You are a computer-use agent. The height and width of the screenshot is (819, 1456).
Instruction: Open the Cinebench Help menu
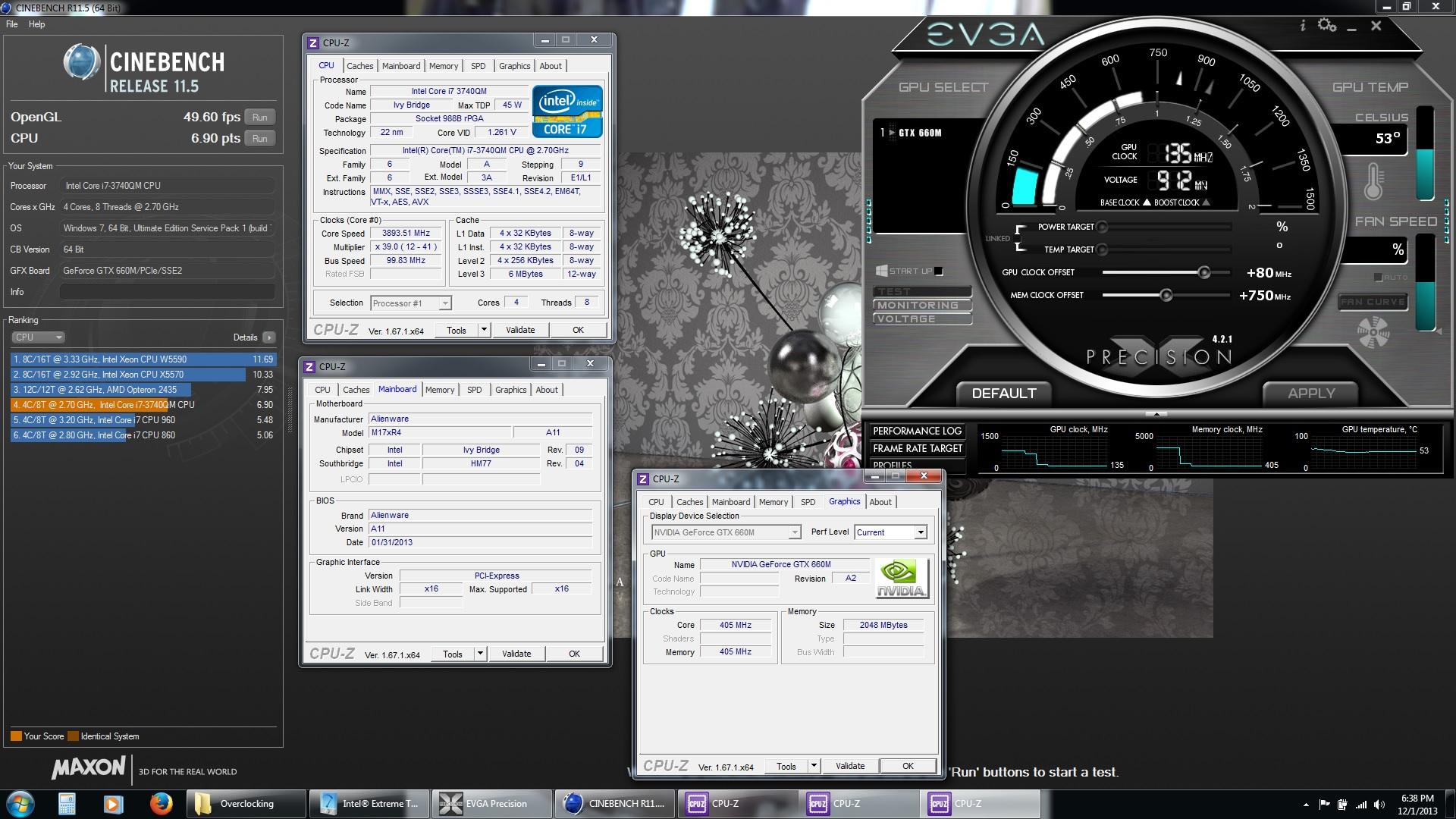36,24
